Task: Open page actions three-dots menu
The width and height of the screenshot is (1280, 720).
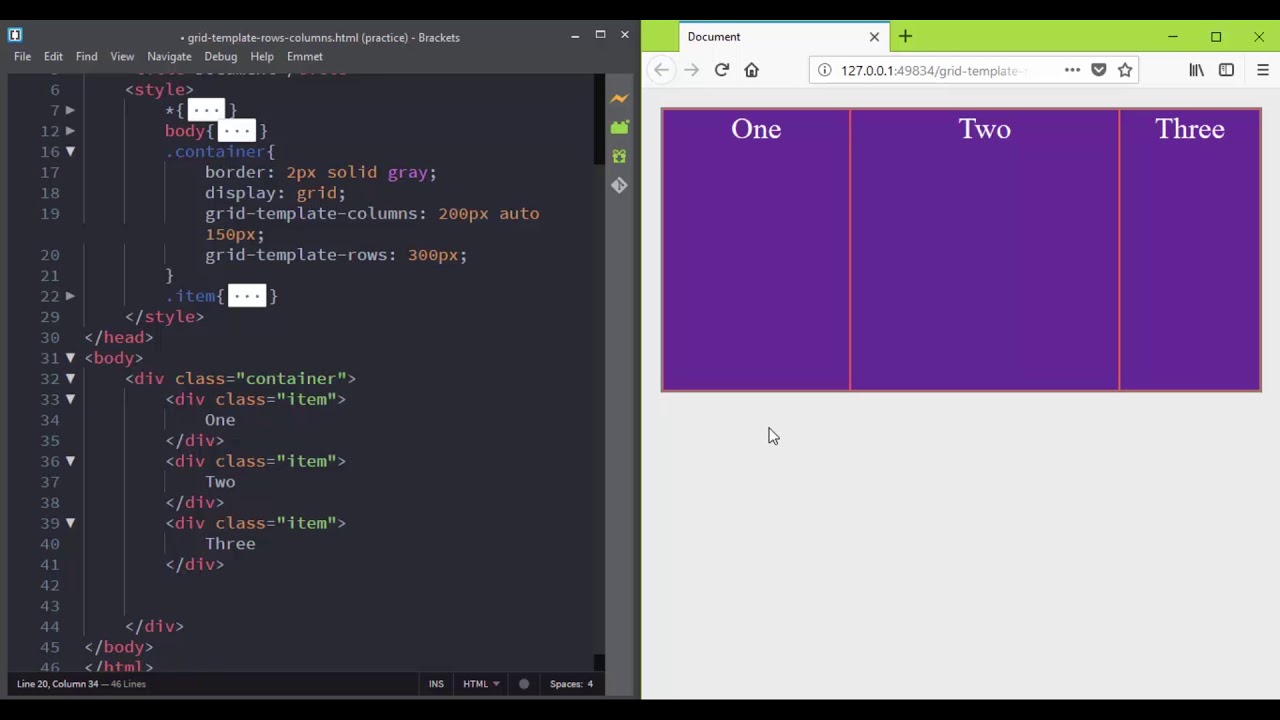Action: tap(1072, 70)
